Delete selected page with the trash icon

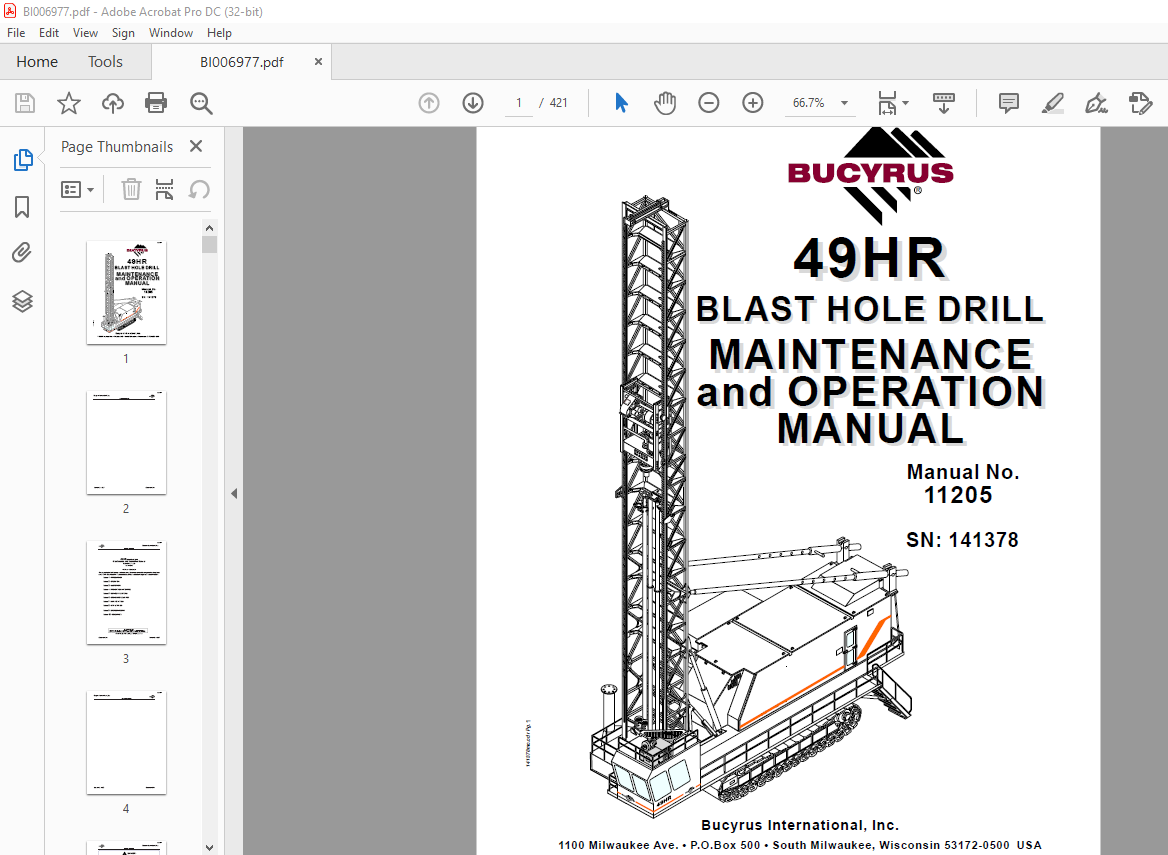131,189
